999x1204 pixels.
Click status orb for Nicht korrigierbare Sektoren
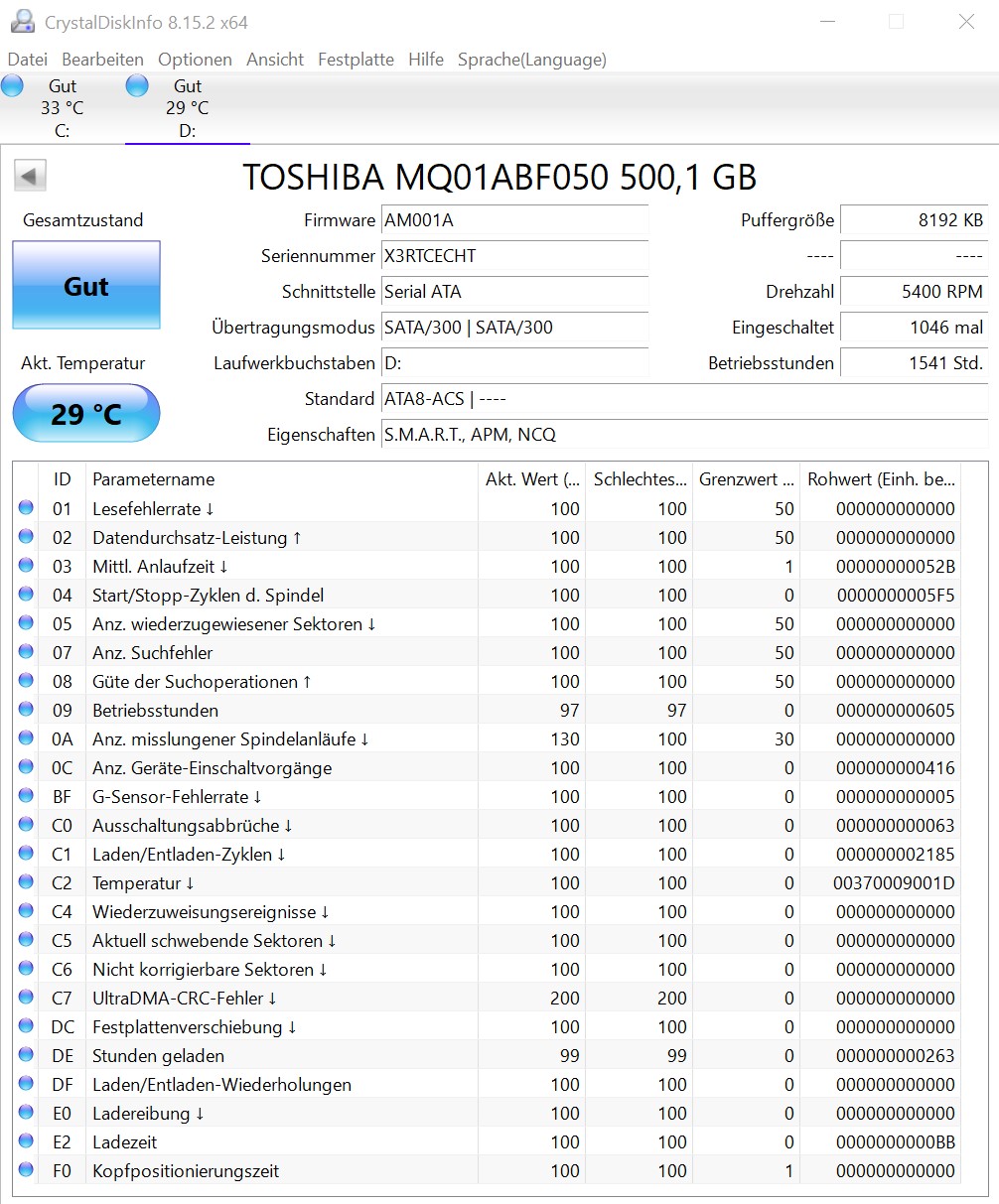coord(26,970)
